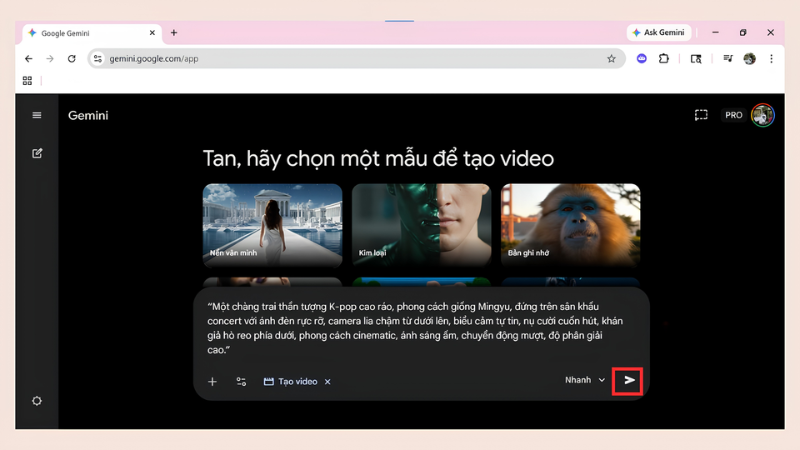Click the heading "Tan, hãy chọn một mẫu để tạo video"
The image size is (800, 450).
pyautogui.click(x=378, y=159)
